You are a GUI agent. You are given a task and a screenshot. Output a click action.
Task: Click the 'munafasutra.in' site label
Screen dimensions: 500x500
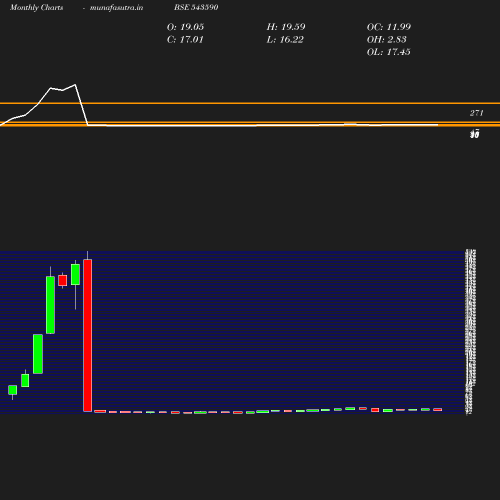(x=116, y=7)
